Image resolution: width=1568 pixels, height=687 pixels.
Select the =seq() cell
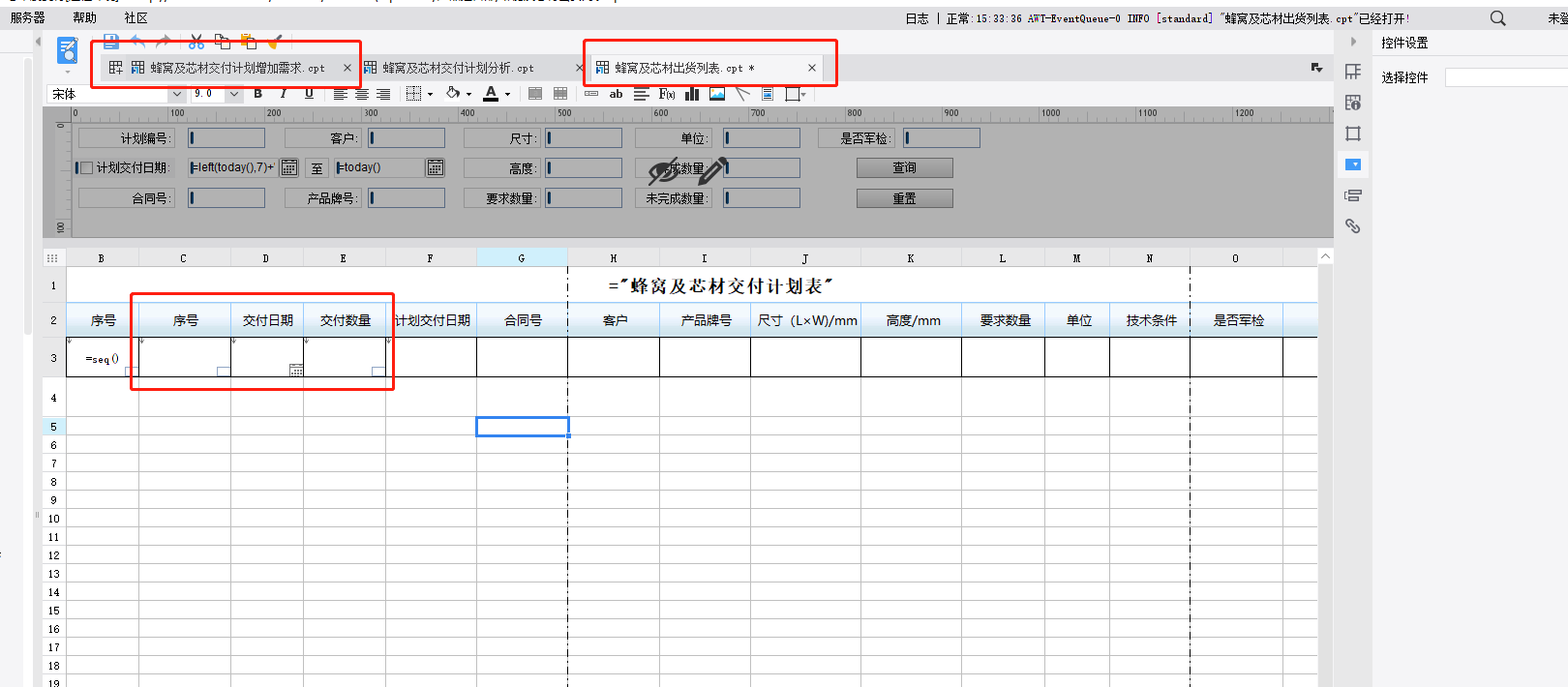(103, 358)
